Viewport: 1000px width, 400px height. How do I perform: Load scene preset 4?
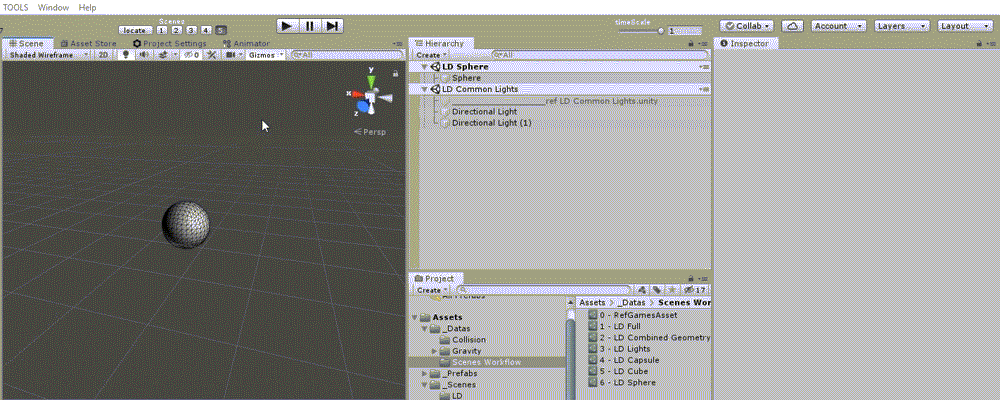click(205, 30)
